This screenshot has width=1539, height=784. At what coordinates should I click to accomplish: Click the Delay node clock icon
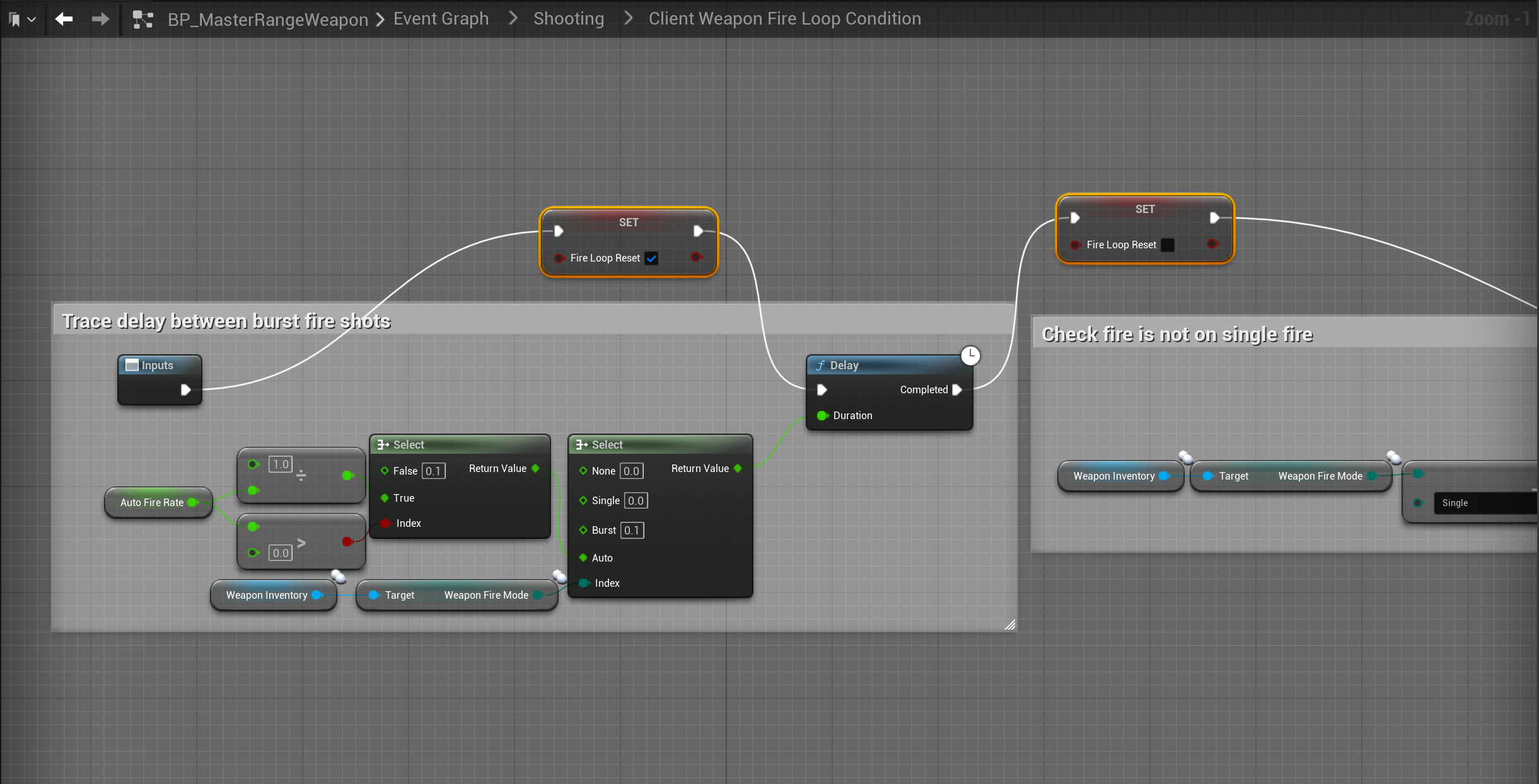[x=970, y=355]
